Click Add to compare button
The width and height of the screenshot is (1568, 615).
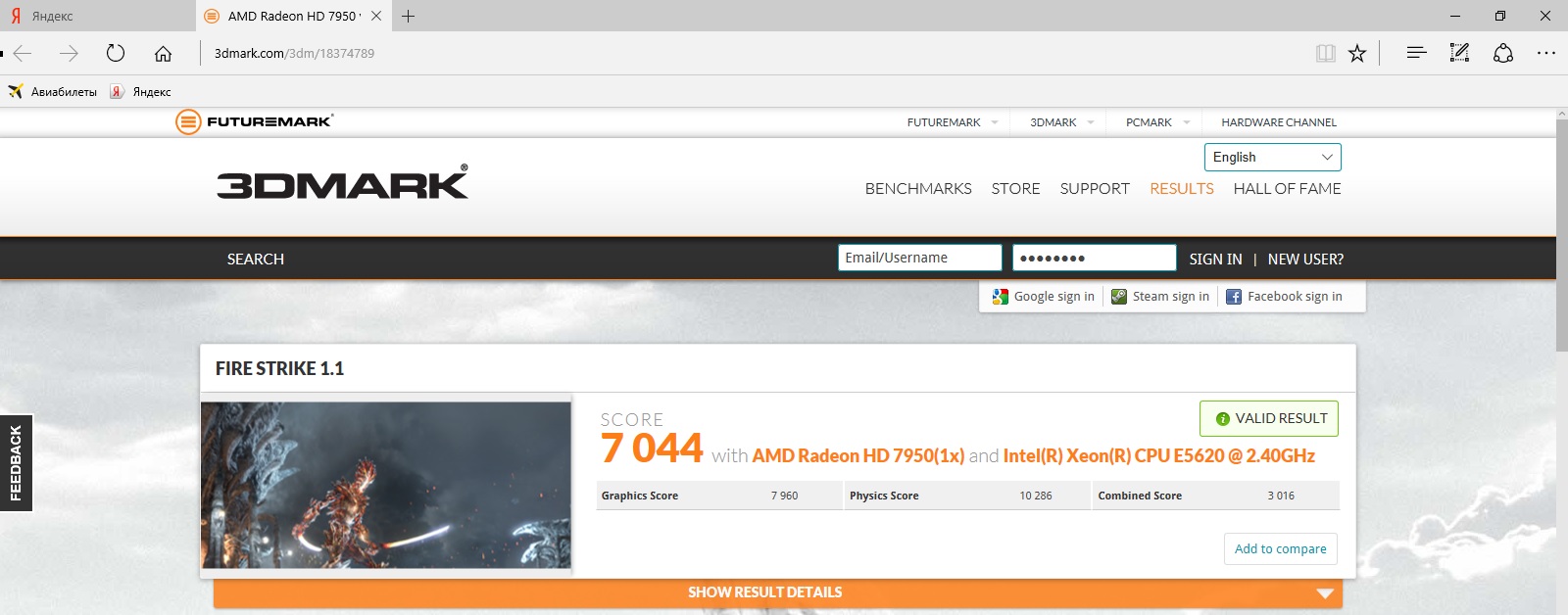click(1280, 548)
